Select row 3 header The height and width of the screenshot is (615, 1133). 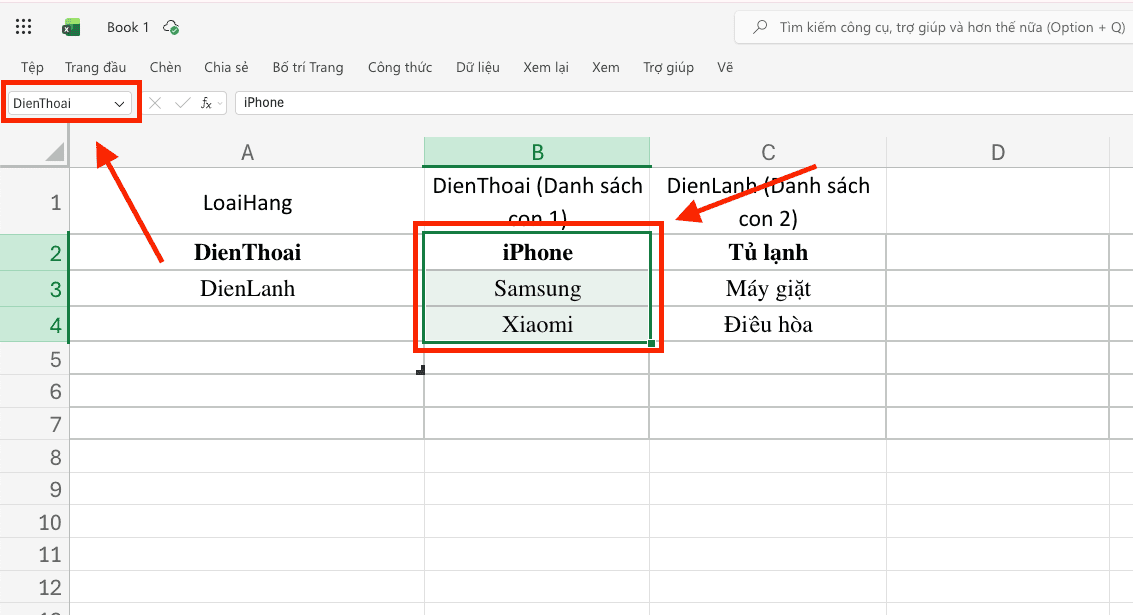tap(34, 288)
